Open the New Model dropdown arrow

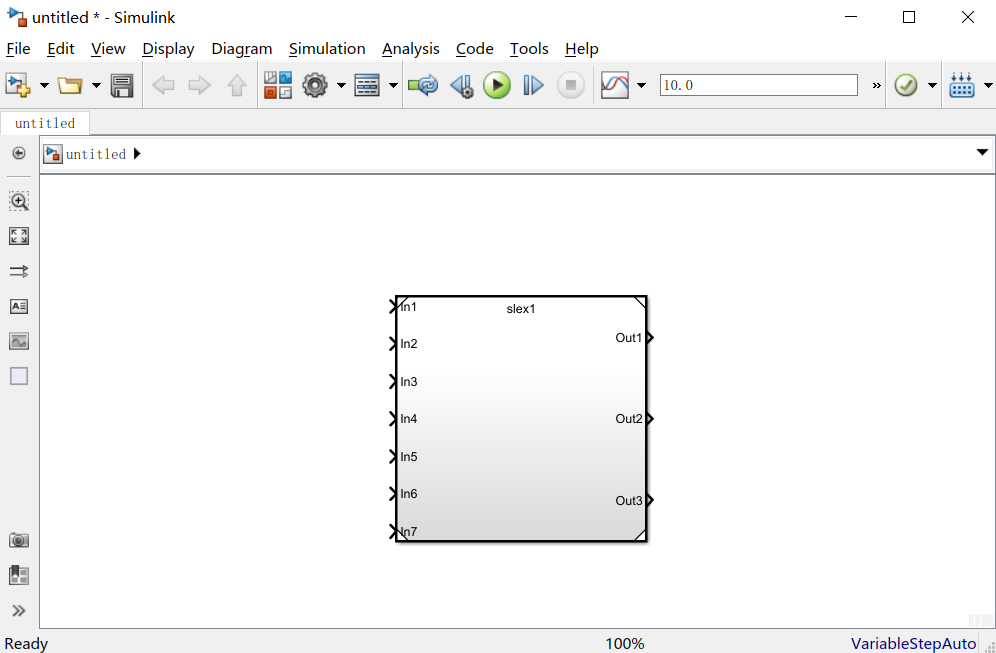44,85
